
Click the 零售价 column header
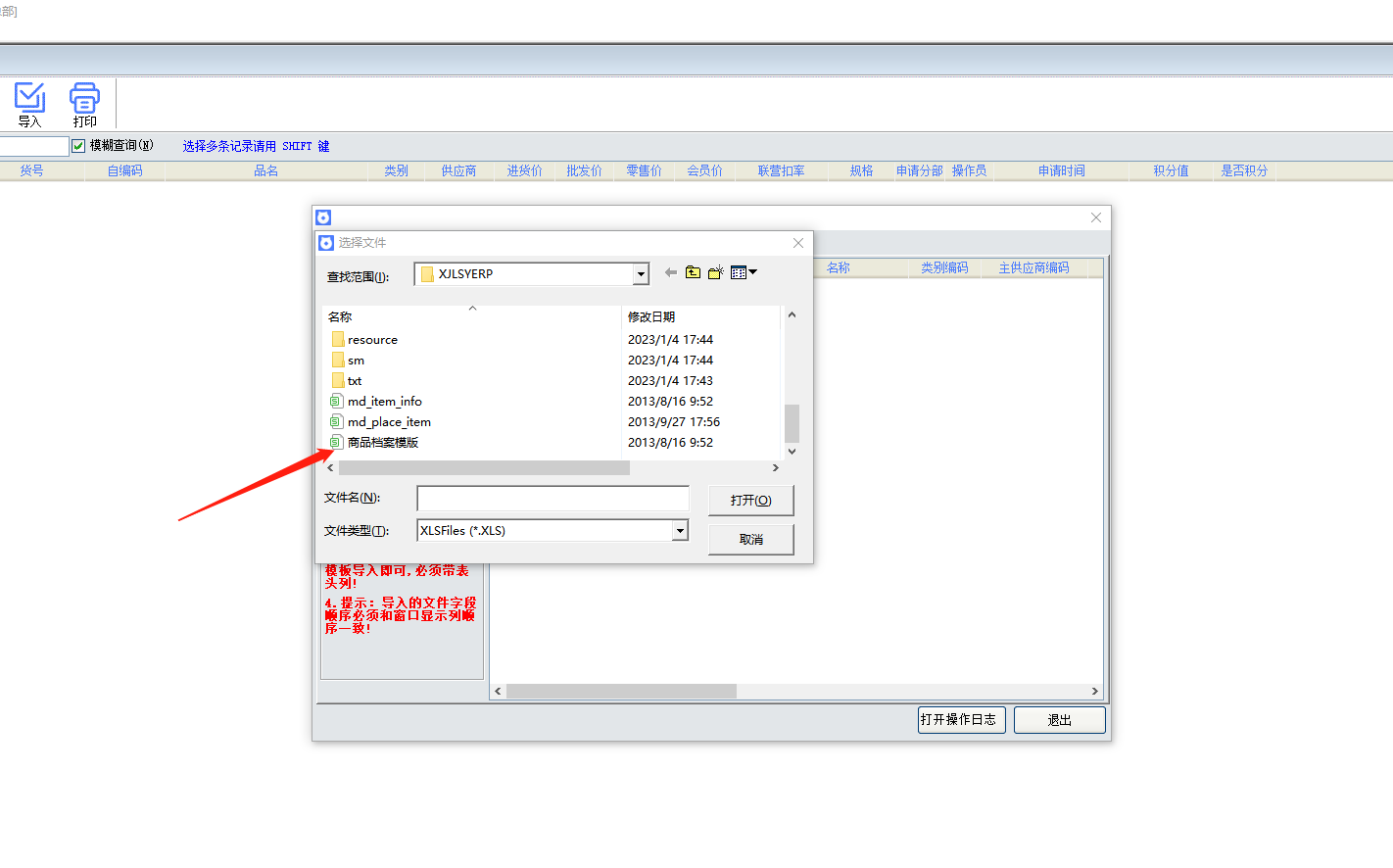pos(644,170)
